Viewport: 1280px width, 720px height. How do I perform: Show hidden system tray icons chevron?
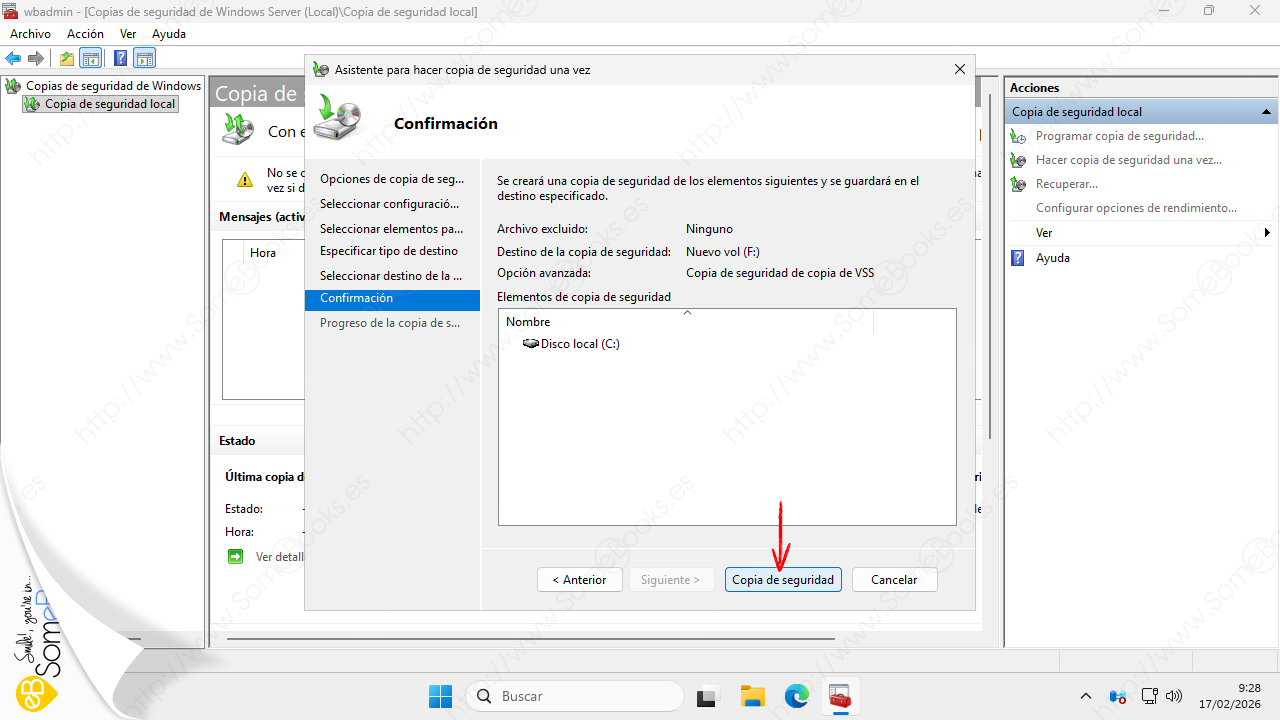(x=1086, y=696)
